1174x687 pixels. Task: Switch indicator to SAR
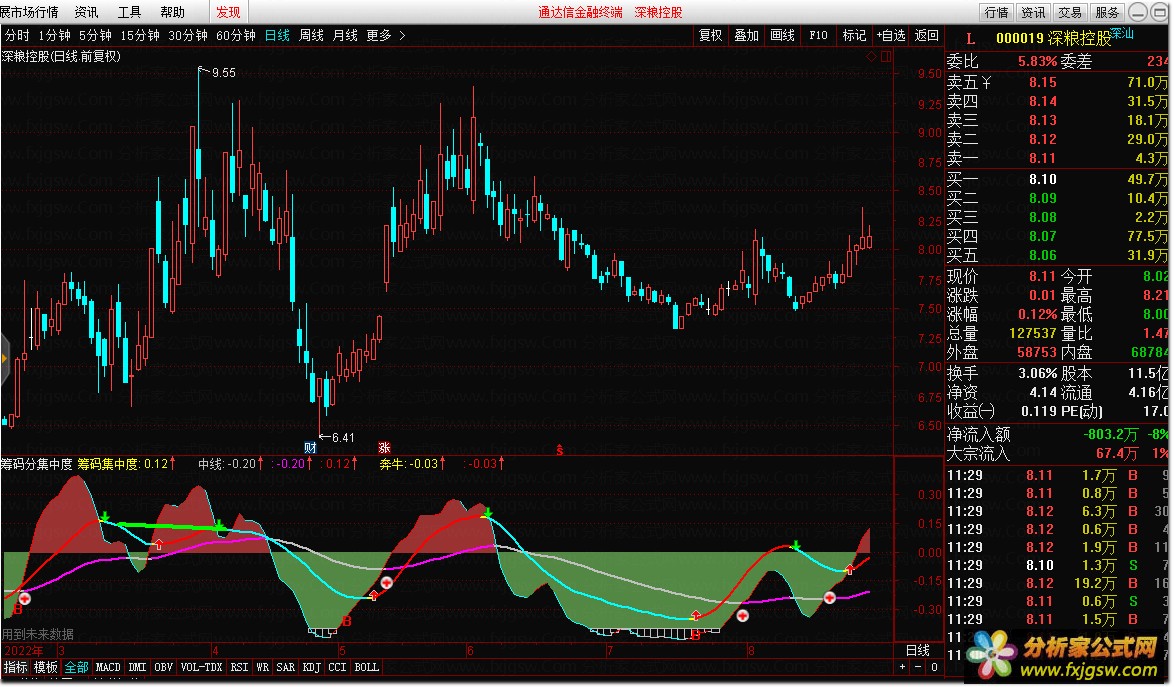[x=286, y=667]
